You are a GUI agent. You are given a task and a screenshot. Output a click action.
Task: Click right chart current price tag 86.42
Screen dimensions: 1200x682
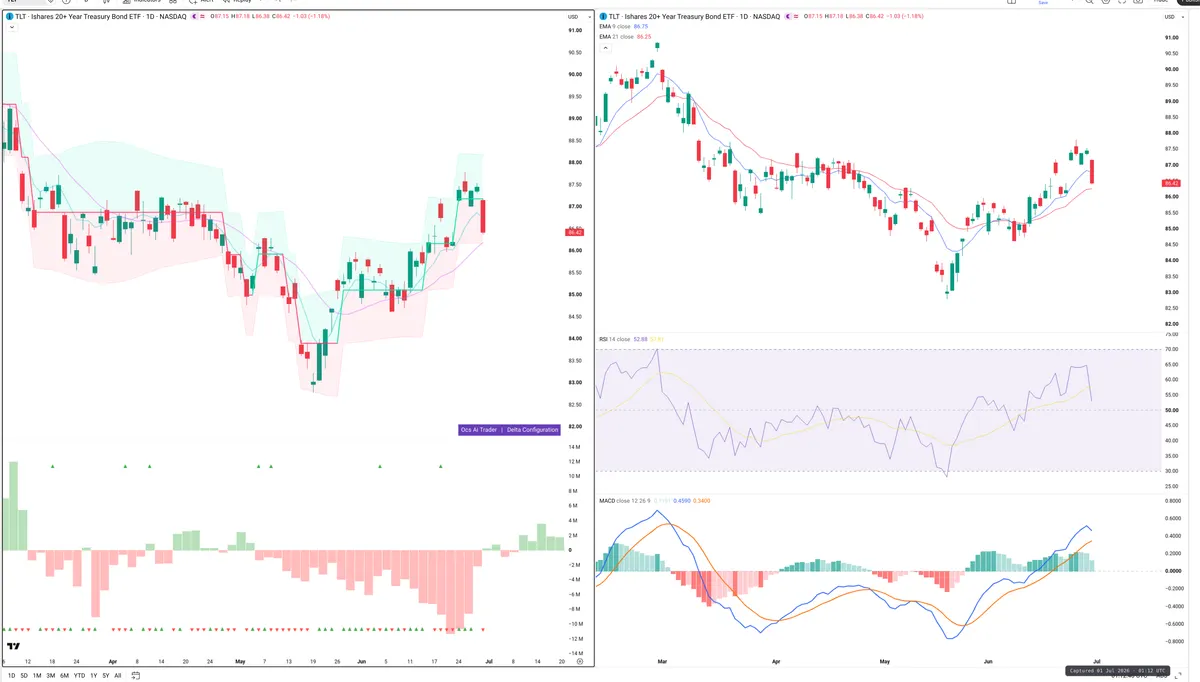1172,183
